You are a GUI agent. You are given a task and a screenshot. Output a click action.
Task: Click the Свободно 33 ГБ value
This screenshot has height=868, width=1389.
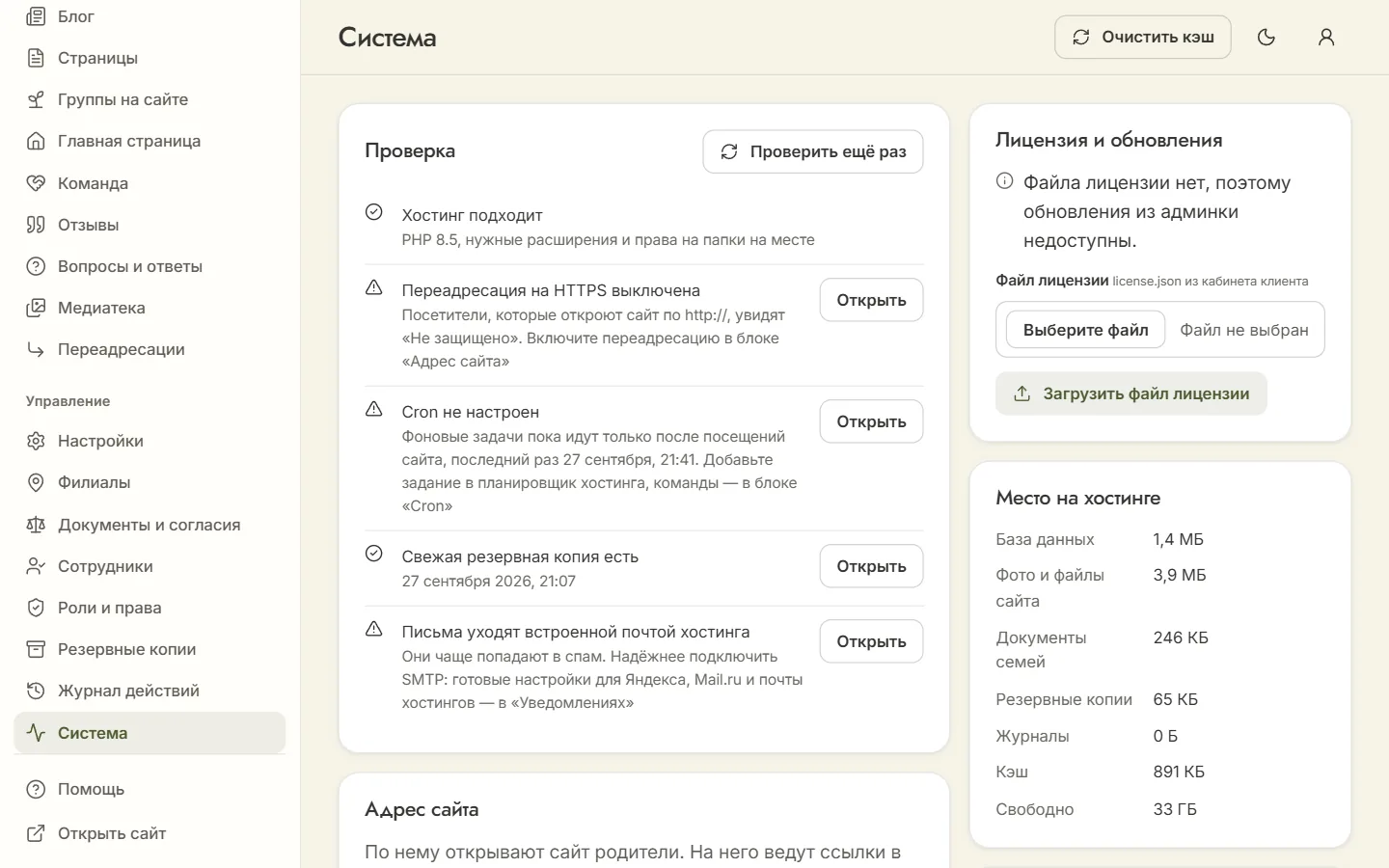(1175, 809)
